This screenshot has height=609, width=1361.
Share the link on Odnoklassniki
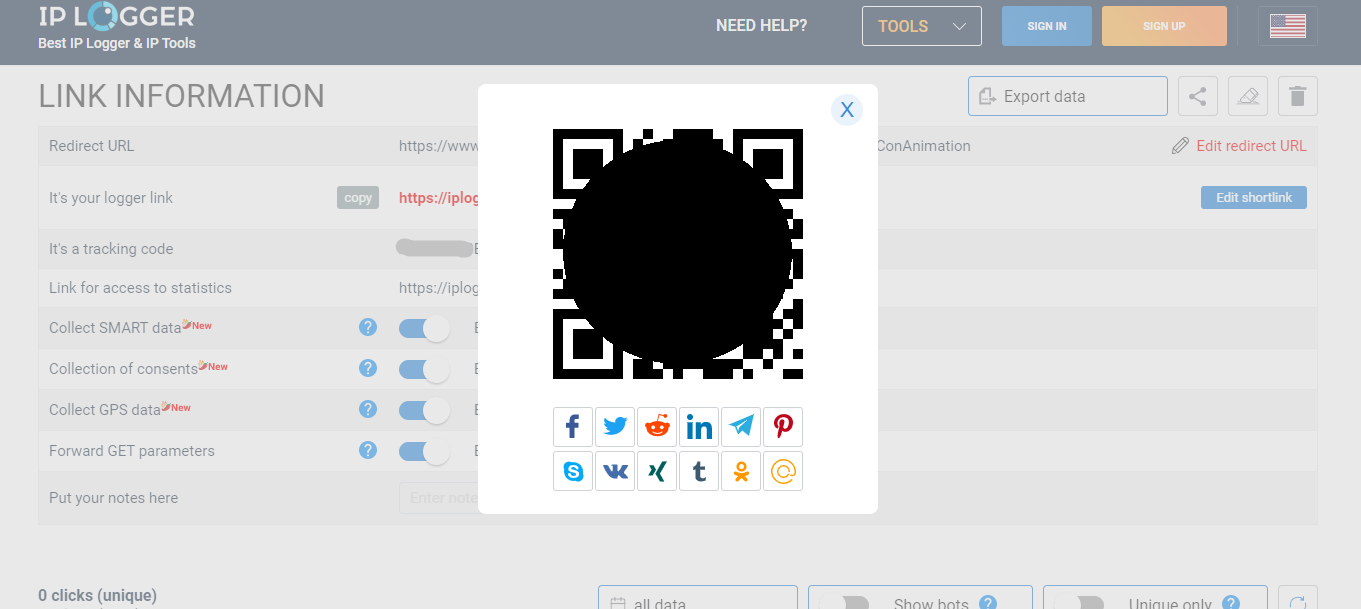(x=741, y=471)
